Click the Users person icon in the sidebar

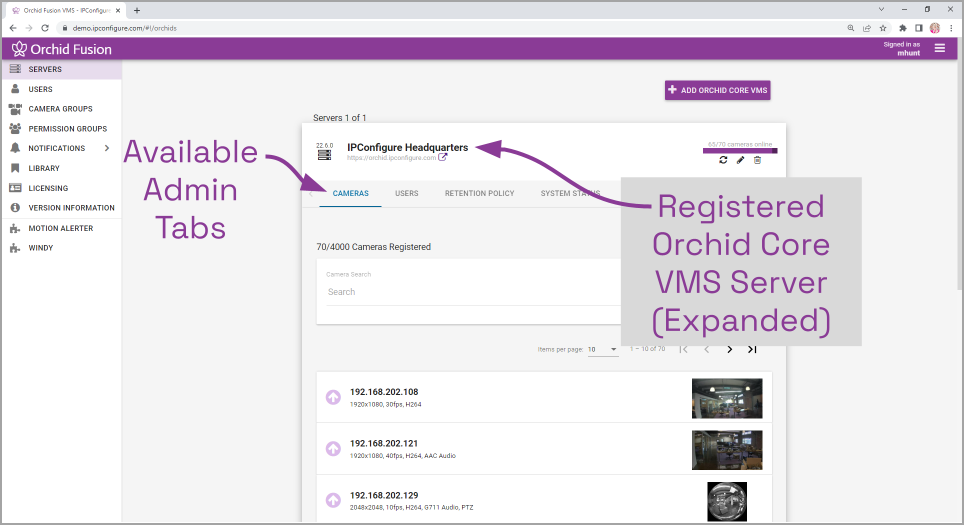point(15,89)
